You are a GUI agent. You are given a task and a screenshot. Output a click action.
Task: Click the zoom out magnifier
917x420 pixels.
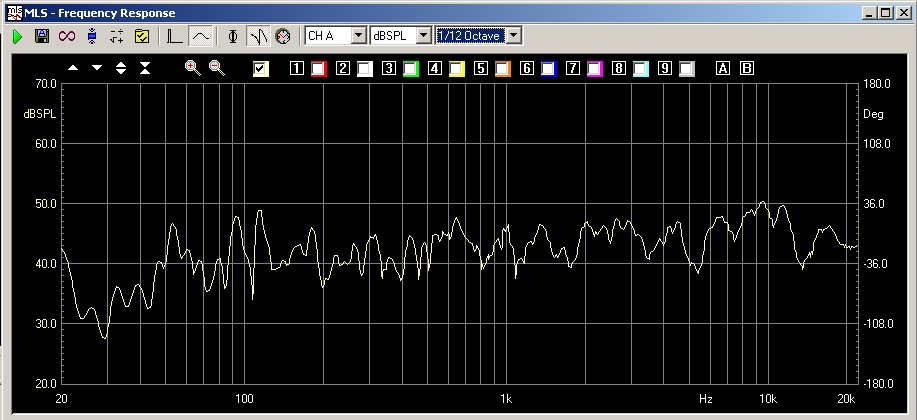216,68
